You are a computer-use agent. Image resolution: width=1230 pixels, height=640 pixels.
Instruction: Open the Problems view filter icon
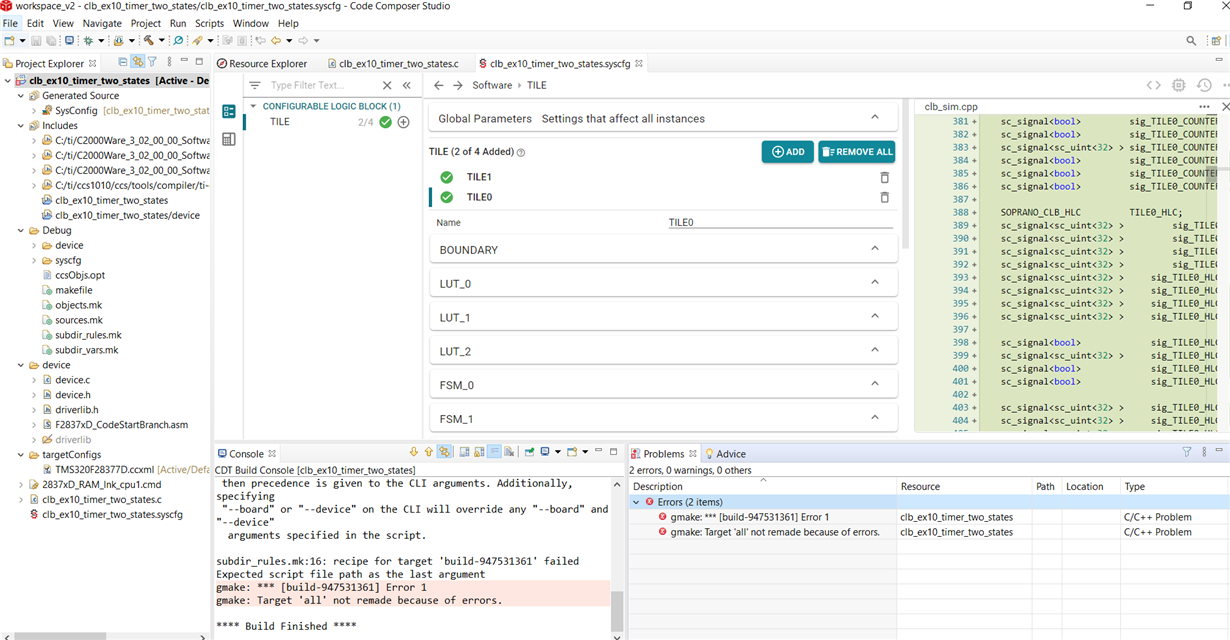coord(1187,453)
